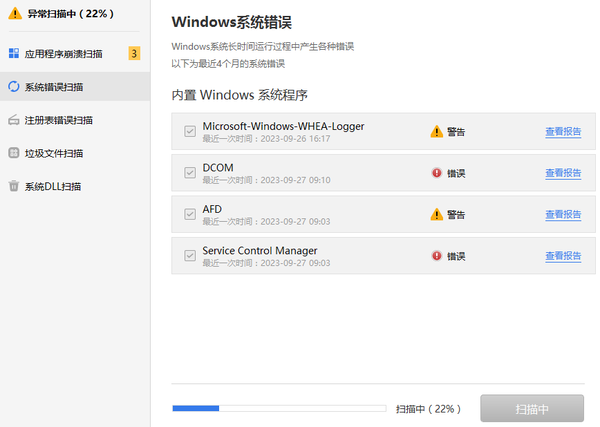The width and height of the screenshot is (600, 427).
Task: Click the registry error scan icon
Action: click(13, 120)
